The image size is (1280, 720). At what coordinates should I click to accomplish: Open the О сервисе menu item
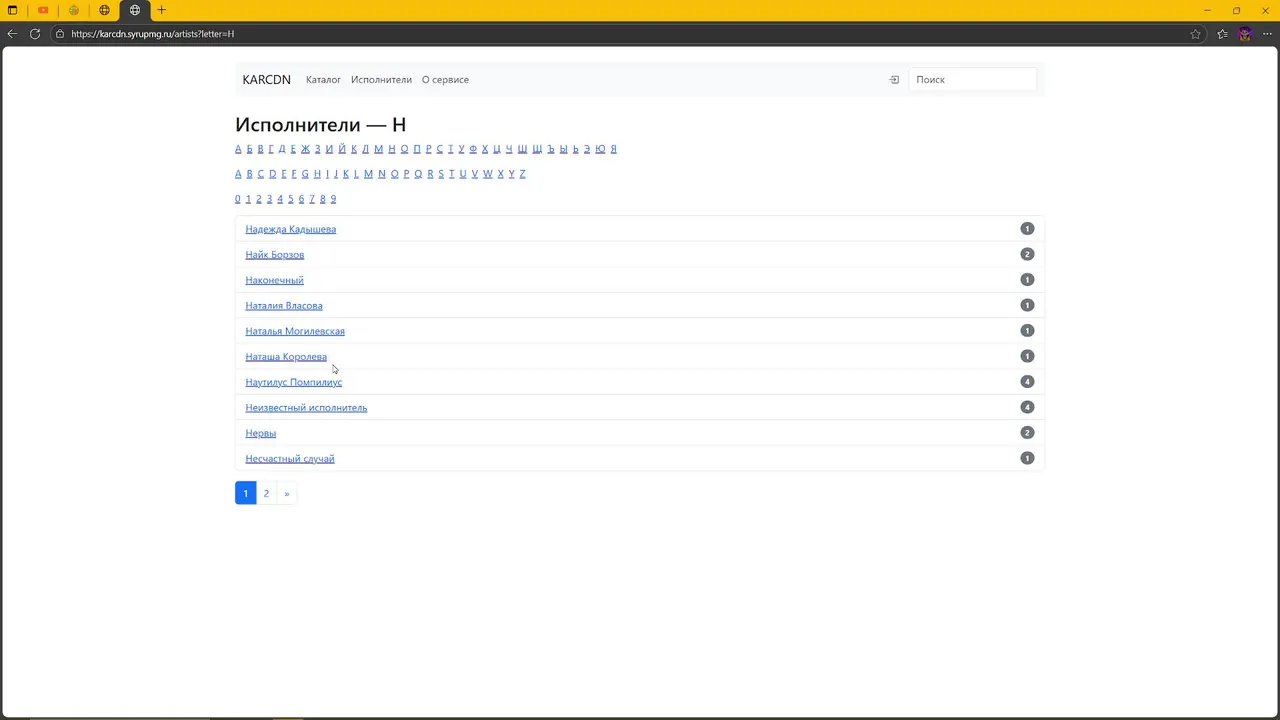[x=445, y=80]
